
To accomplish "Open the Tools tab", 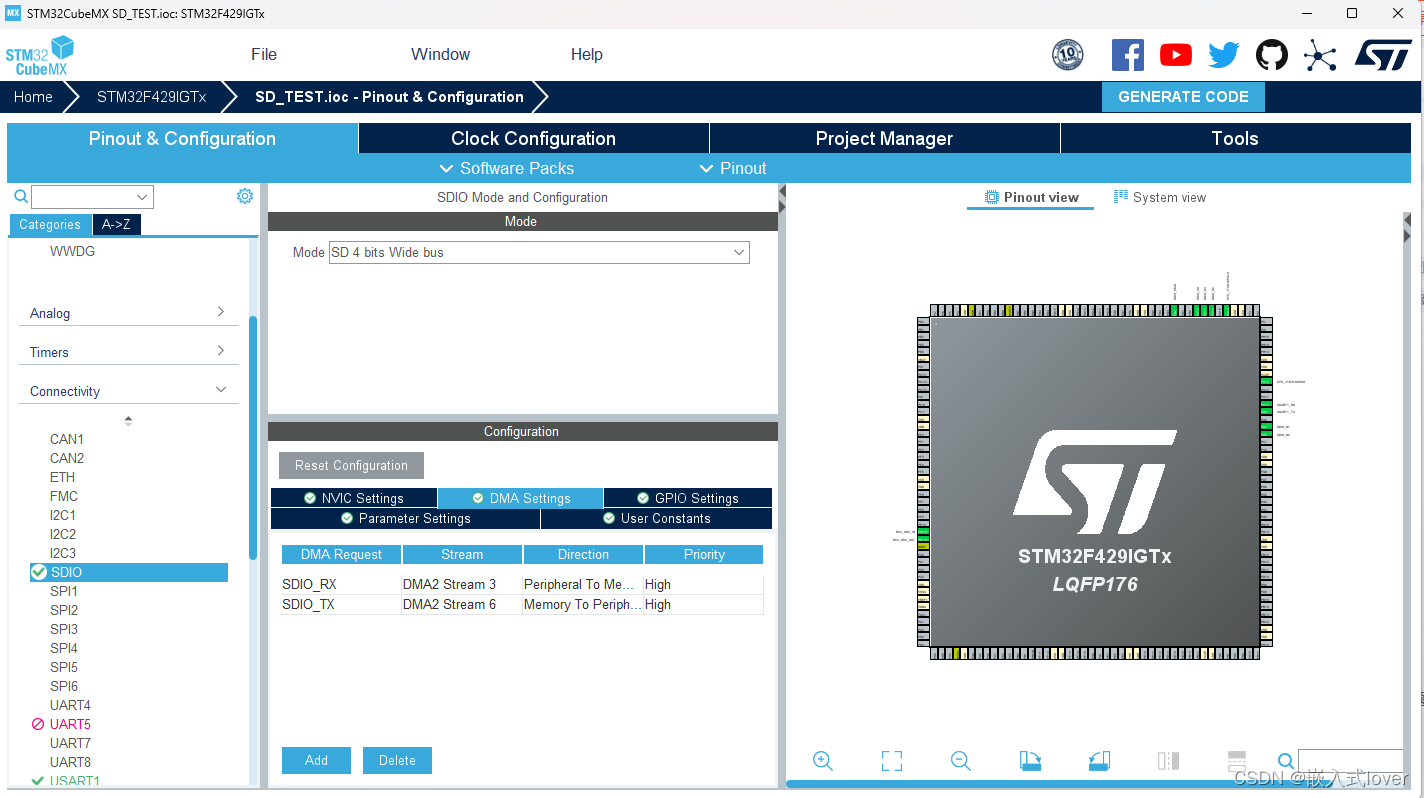I will point(1235,139).
